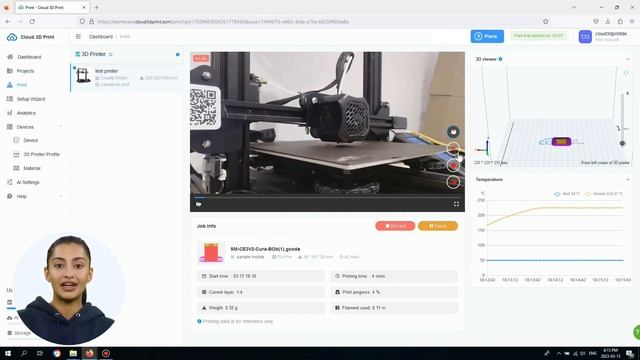This screenshot has width=640, height=360.
Task: Click the Plans upgrade button
Action: pyautogui.click(x=487, y=36)
